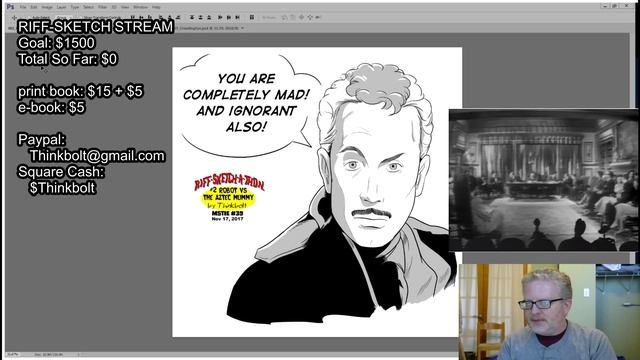Click the Doc size info in status bar
Viewport: 640px width, 360px height.
pyautogui.click(x=49, y=355)
